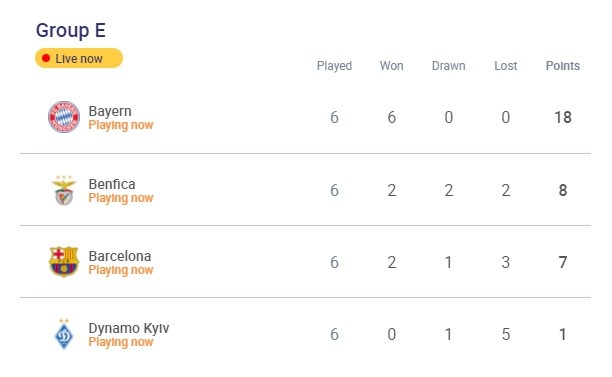Click the Points column header

(x=562, y=66)
